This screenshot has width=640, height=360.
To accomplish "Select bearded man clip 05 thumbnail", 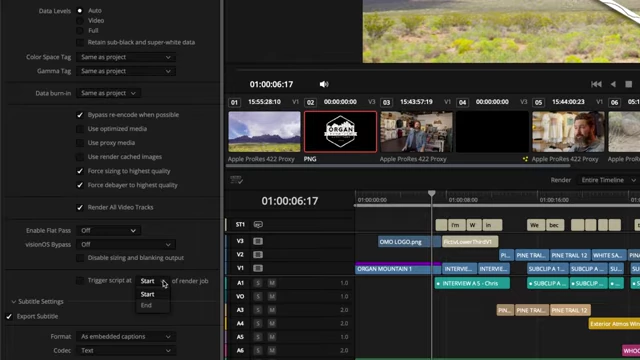I will (x=568, y=131).
